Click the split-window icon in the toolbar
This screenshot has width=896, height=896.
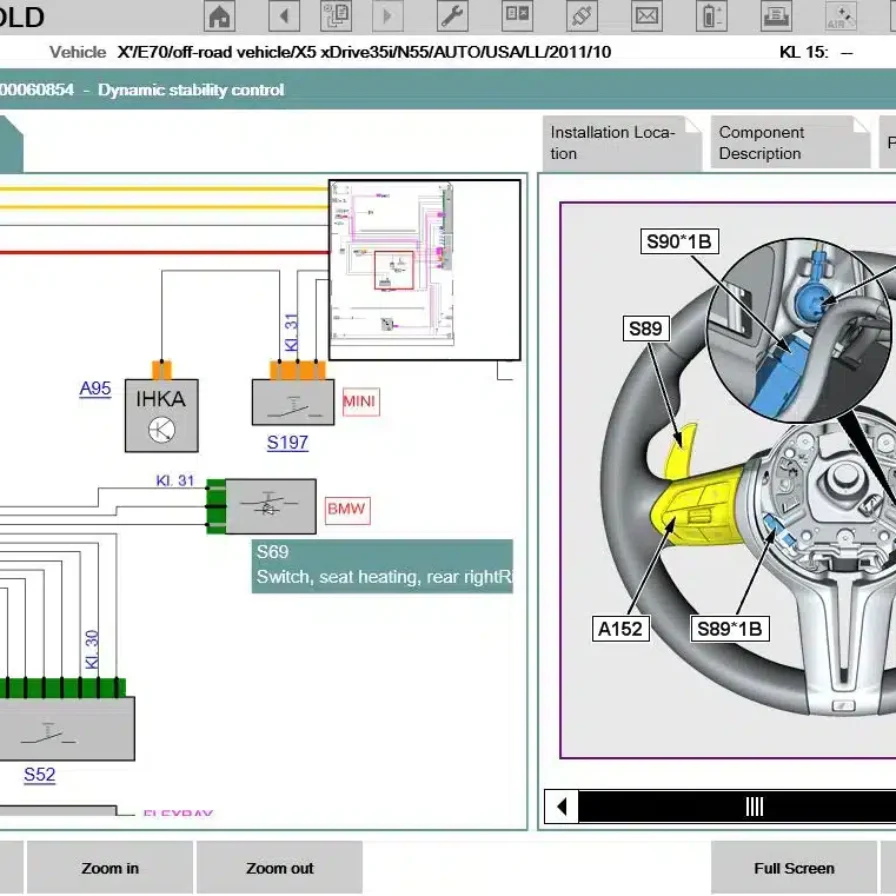tap(517, 16)
